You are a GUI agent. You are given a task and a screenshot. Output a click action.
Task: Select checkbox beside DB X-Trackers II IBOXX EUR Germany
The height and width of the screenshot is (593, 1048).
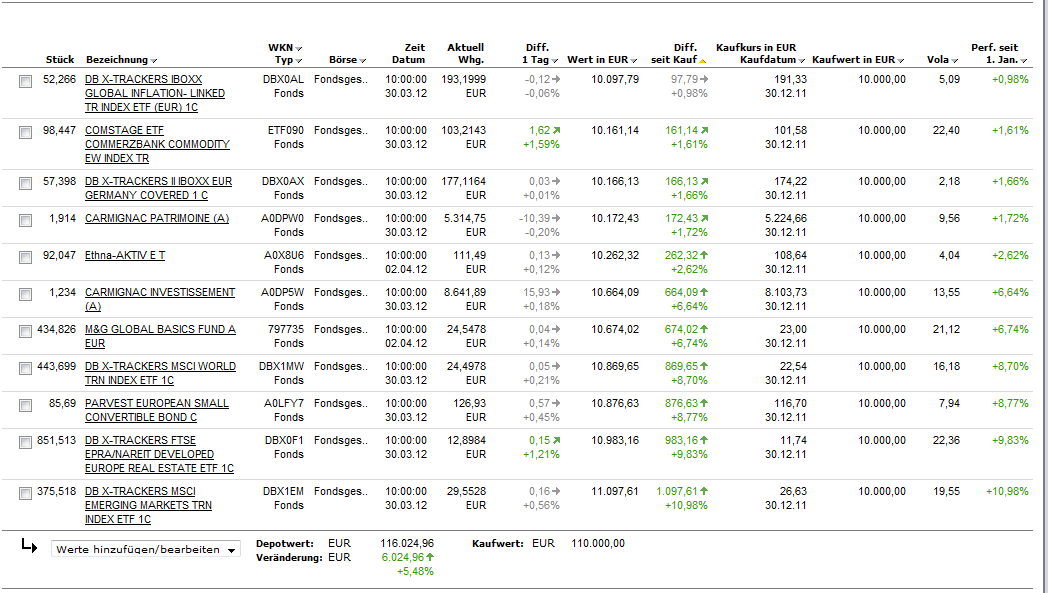25,183
